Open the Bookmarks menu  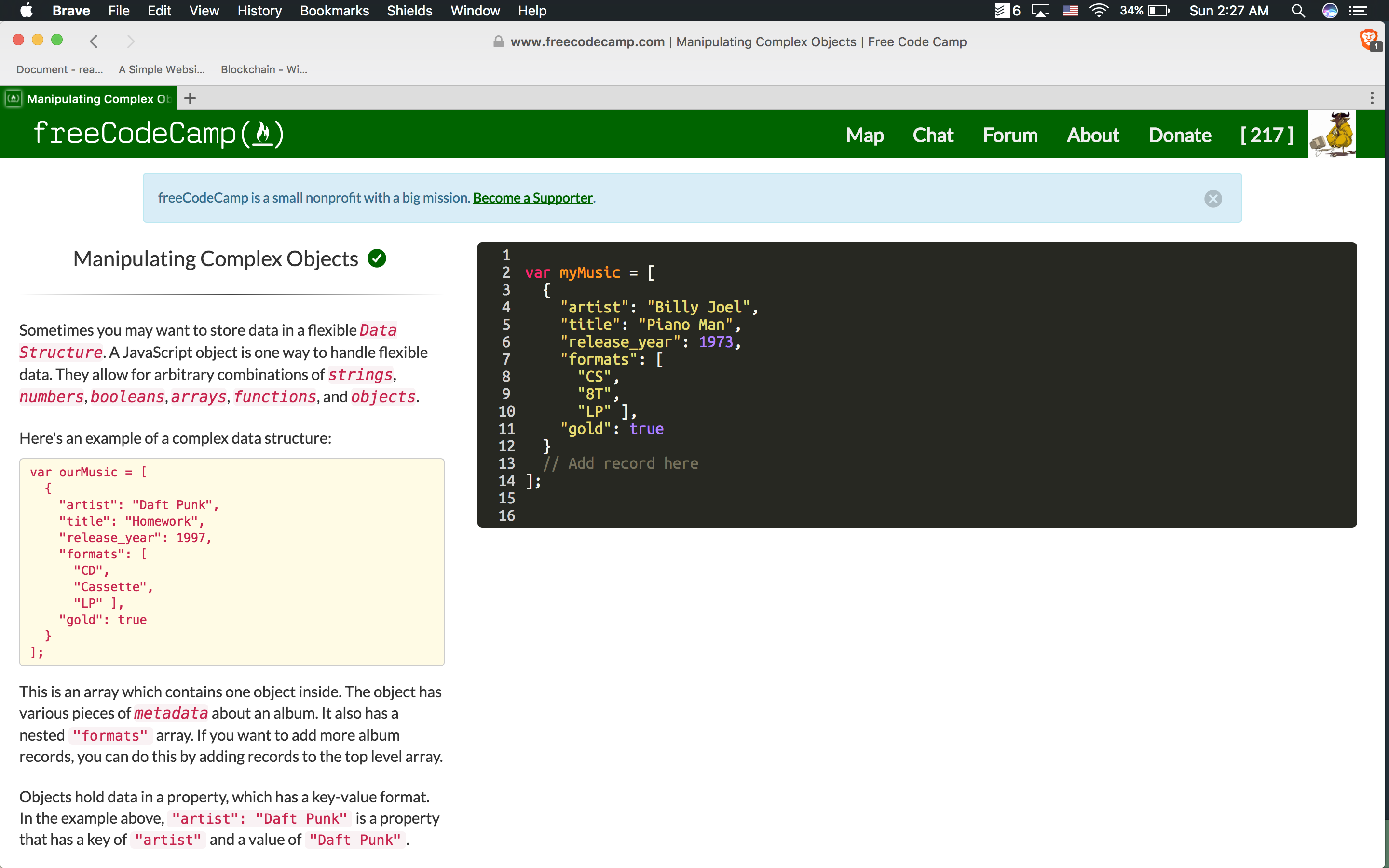coord(334,11)
